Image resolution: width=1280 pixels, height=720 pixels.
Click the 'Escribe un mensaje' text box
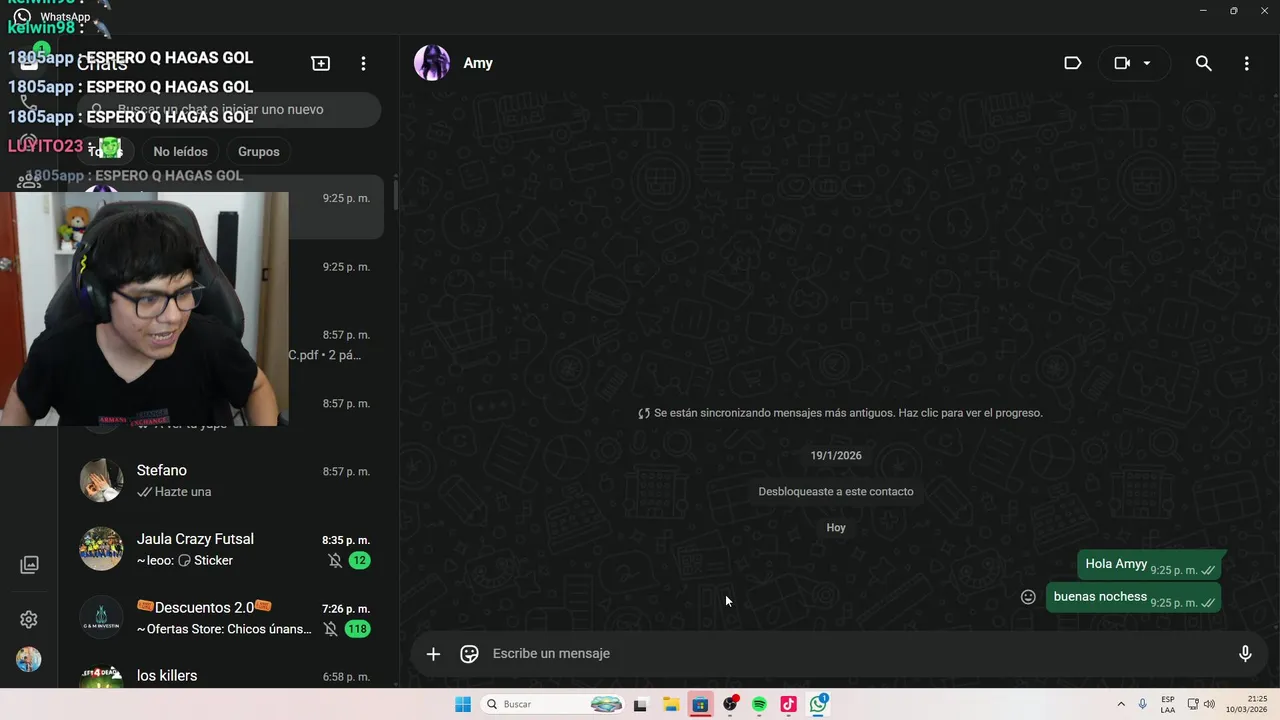click(860, 654)
